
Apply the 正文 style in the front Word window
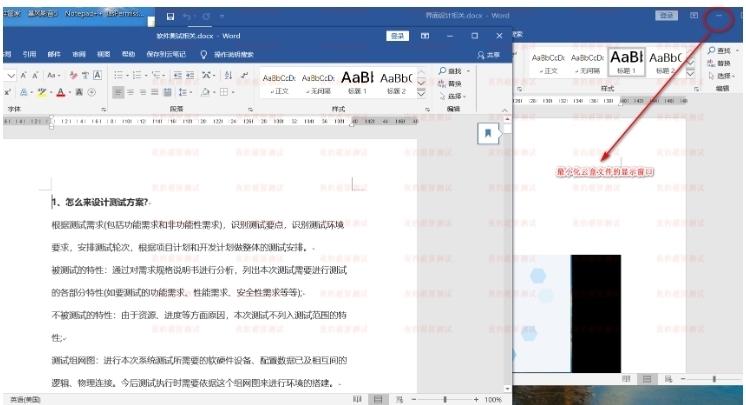(x=279, y=83)
